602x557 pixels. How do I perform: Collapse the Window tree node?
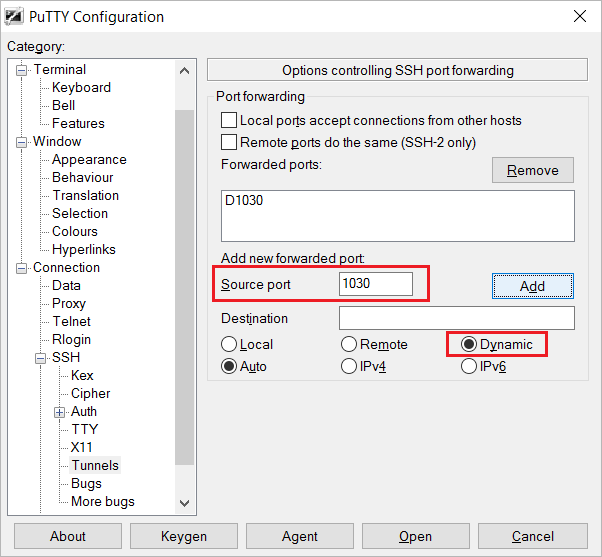pyautogui.click(x=22, y=142)
